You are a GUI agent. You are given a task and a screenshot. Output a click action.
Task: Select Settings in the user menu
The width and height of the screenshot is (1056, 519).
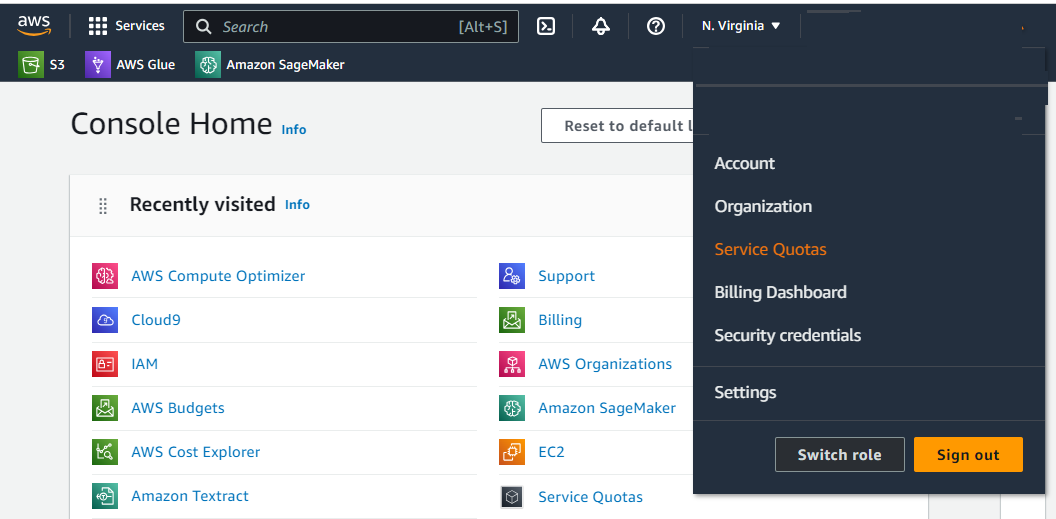[745, 392]
